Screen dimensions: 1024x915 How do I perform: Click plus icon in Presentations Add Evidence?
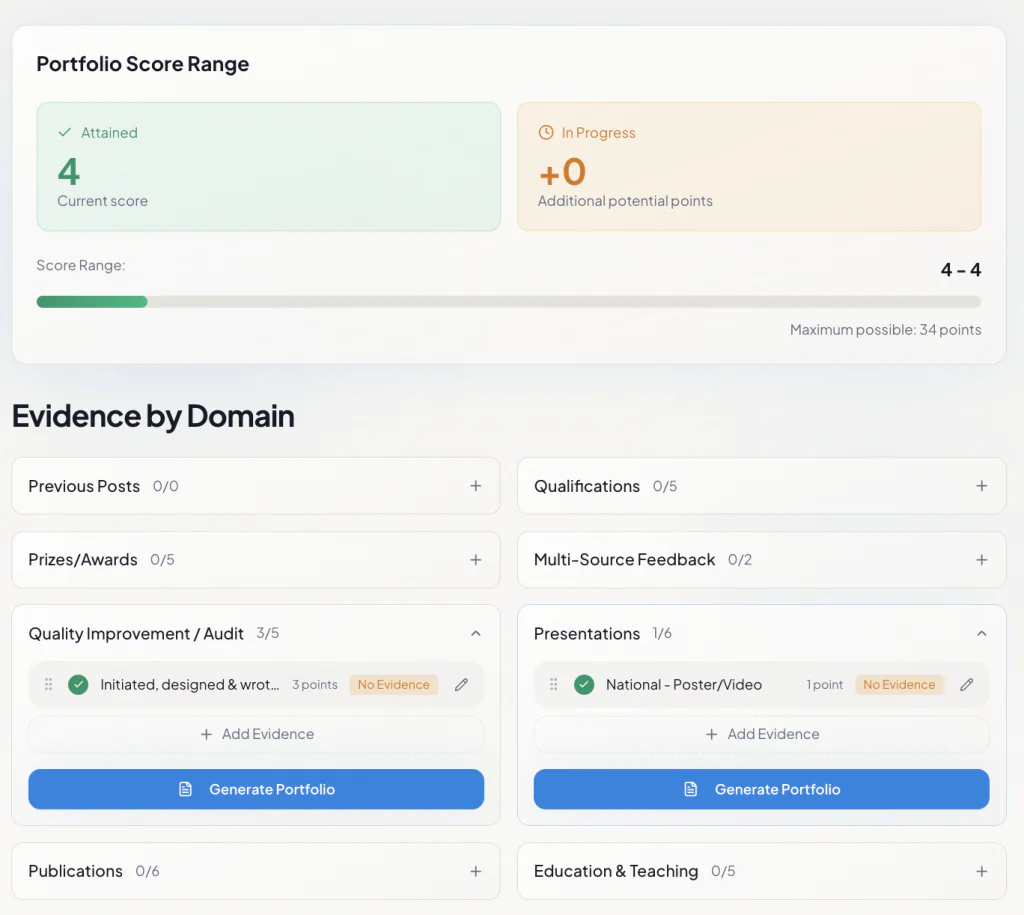click(712, 734)
